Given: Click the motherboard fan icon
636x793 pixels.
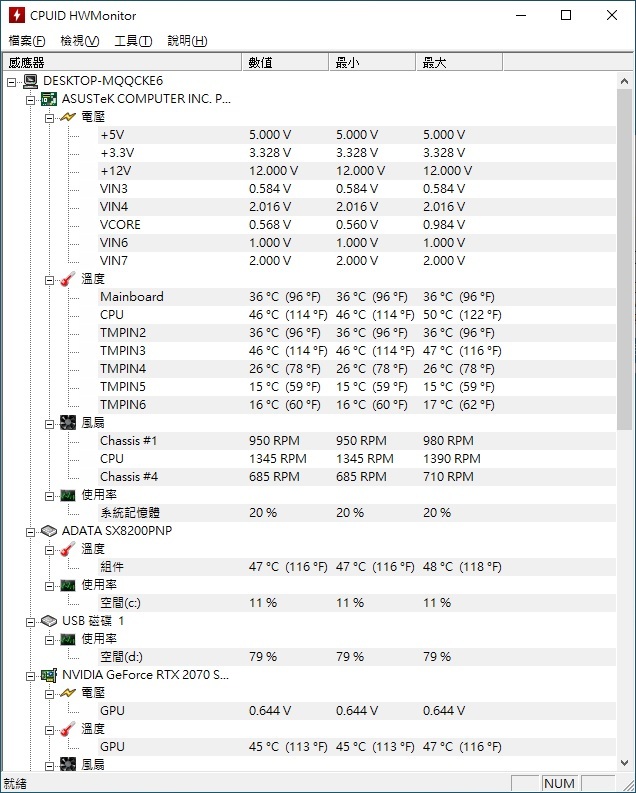Looking at the screenshot, I should pos(68,423).
